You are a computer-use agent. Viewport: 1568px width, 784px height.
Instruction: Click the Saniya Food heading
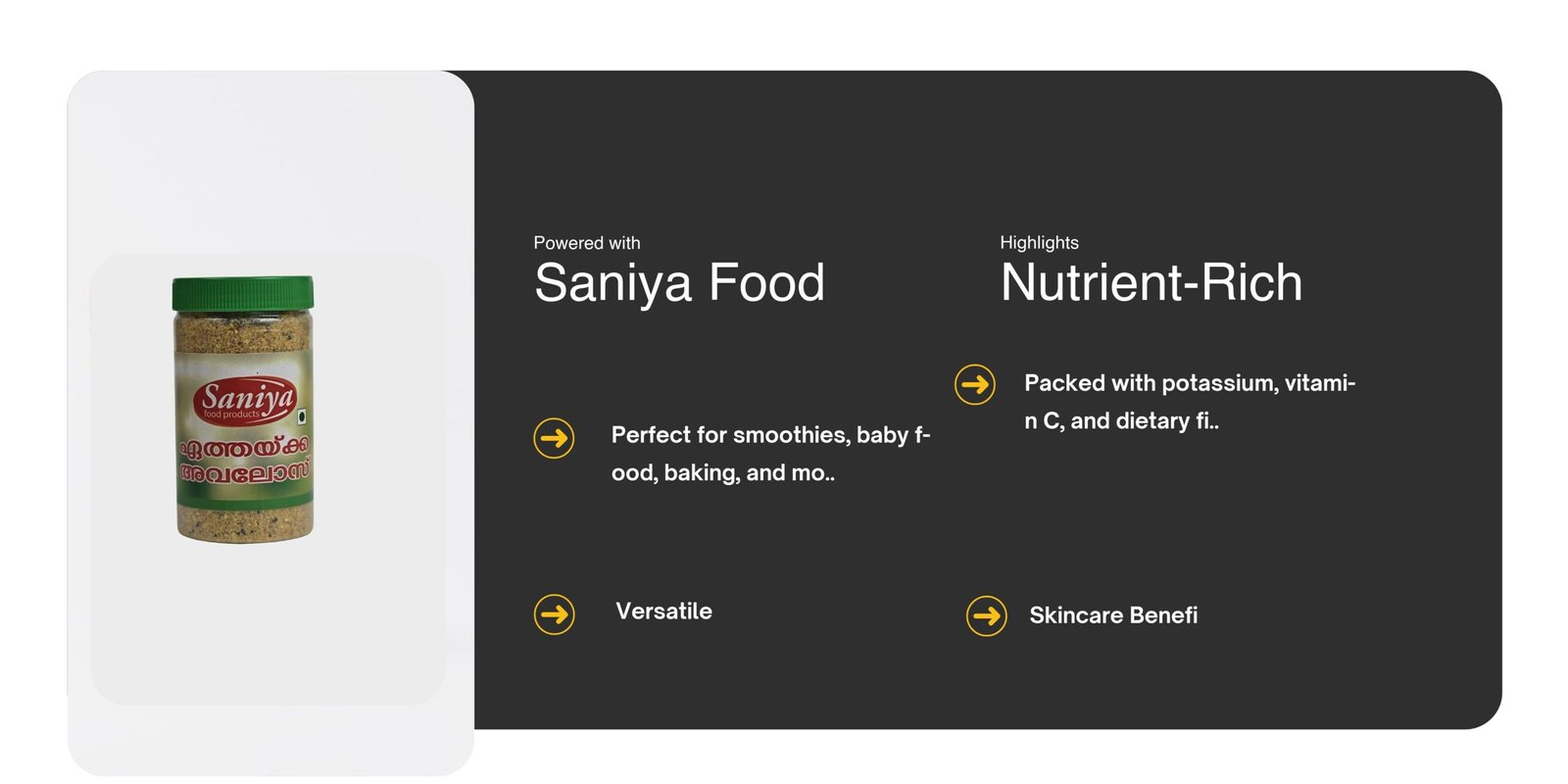(679, 283)
